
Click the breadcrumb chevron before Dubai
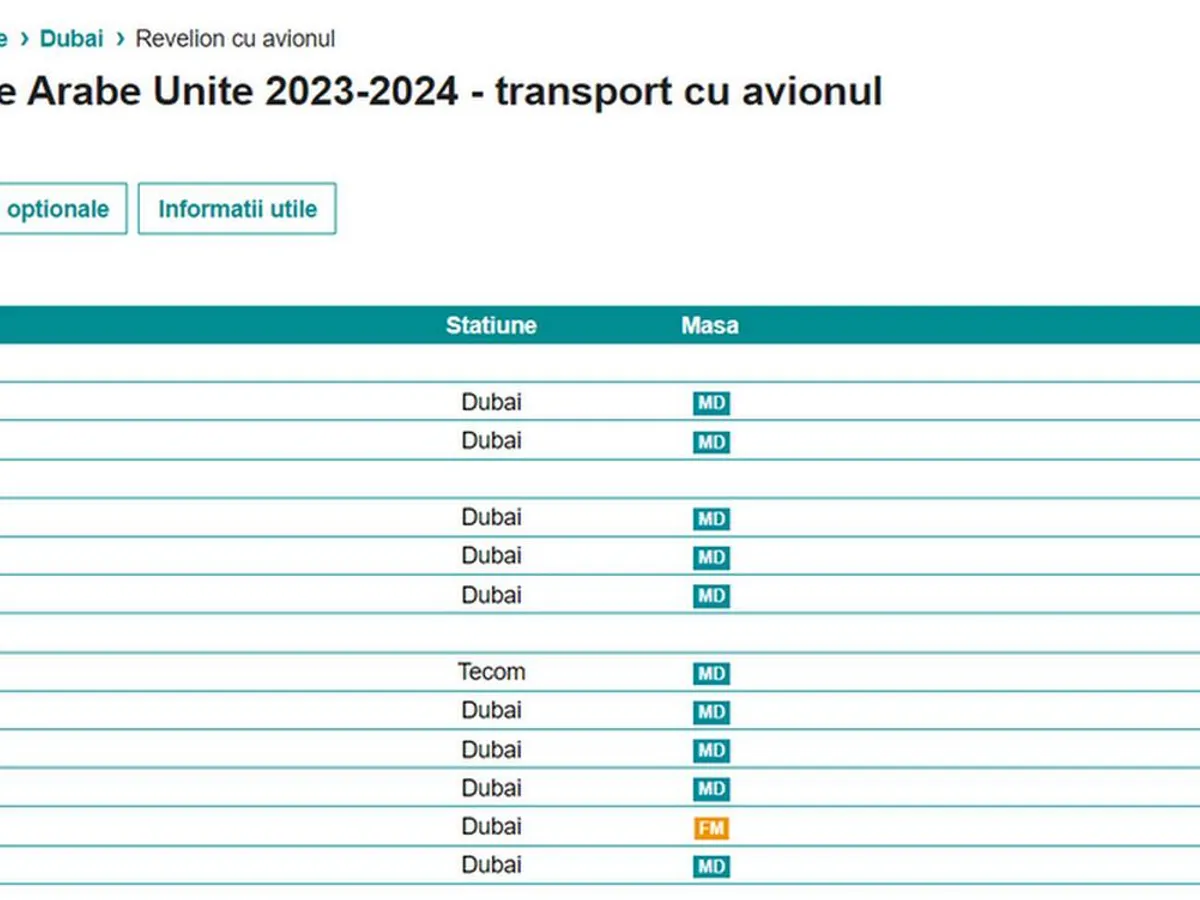point(24,39)
